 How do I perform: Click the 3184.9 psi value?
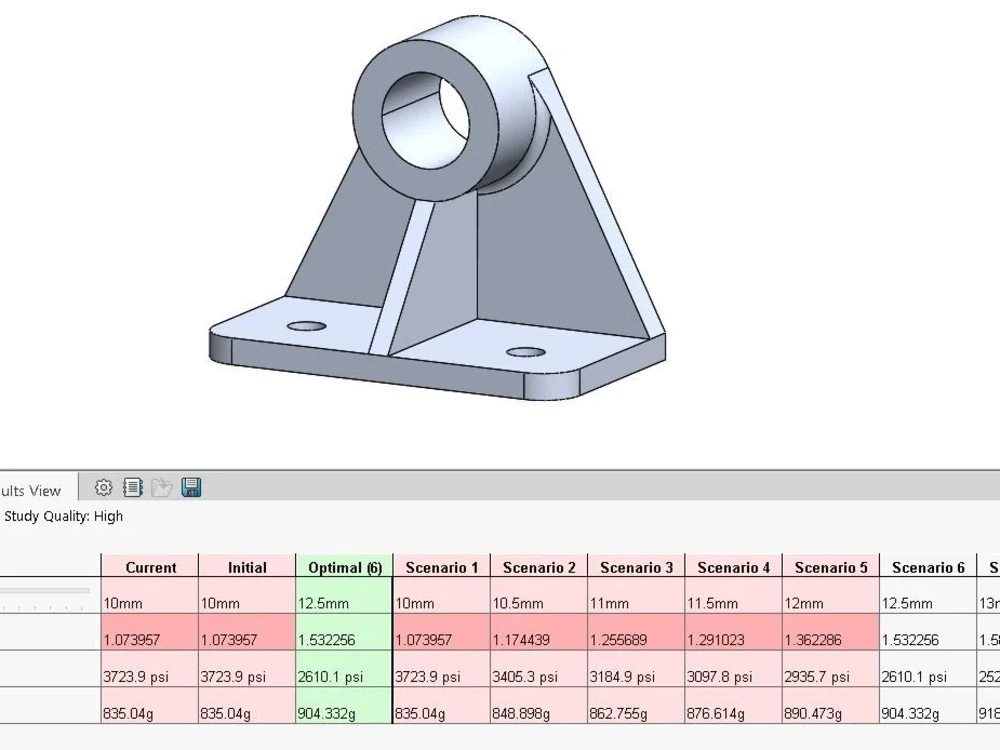click(636, 669)
